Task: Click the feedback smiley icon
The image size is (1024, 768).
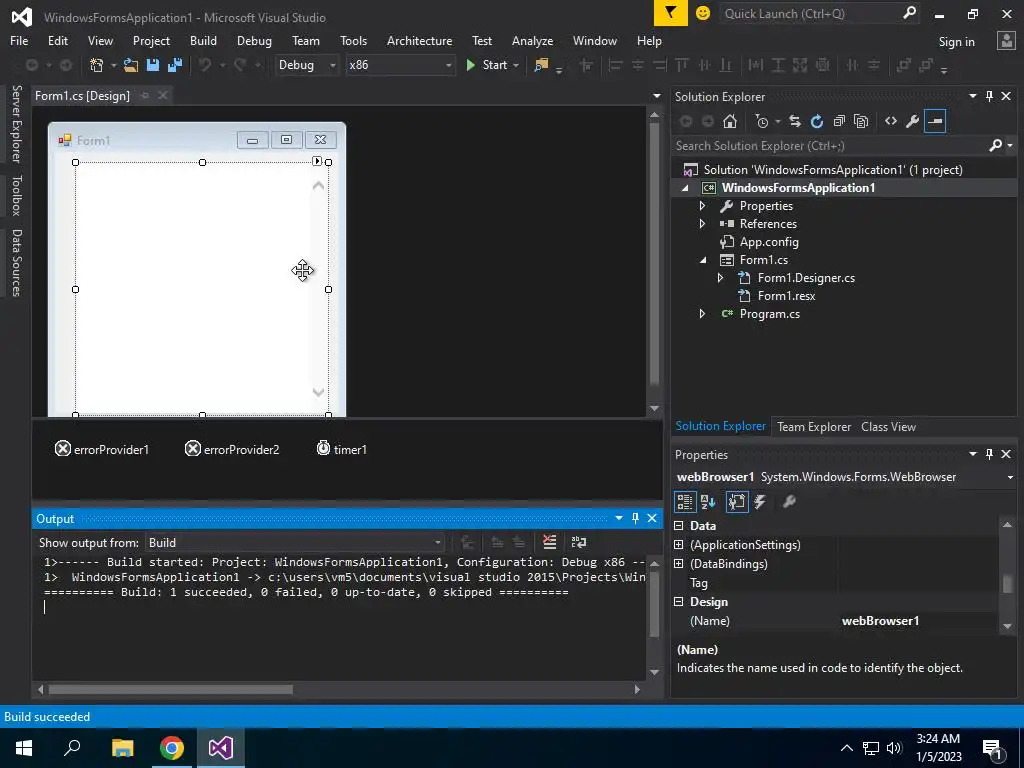Action: (x=703, y=13)
